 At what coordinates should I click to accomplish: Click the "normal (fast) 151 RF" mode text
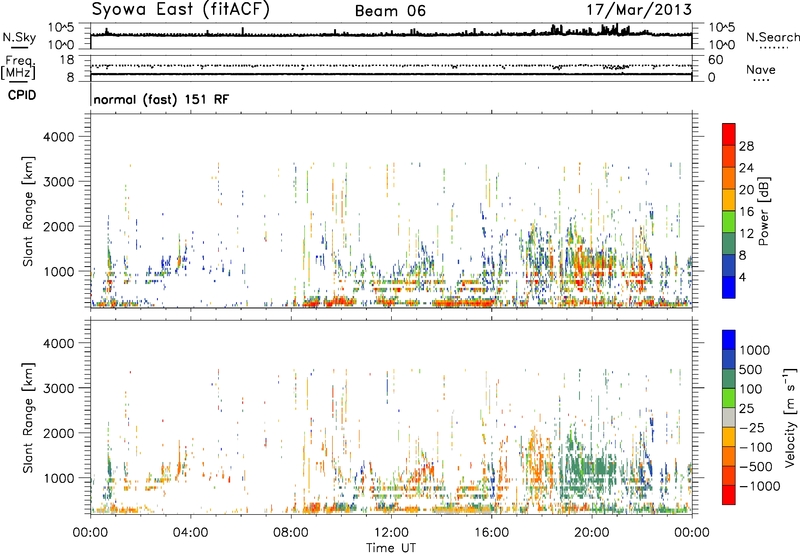(x=161, y=99)
